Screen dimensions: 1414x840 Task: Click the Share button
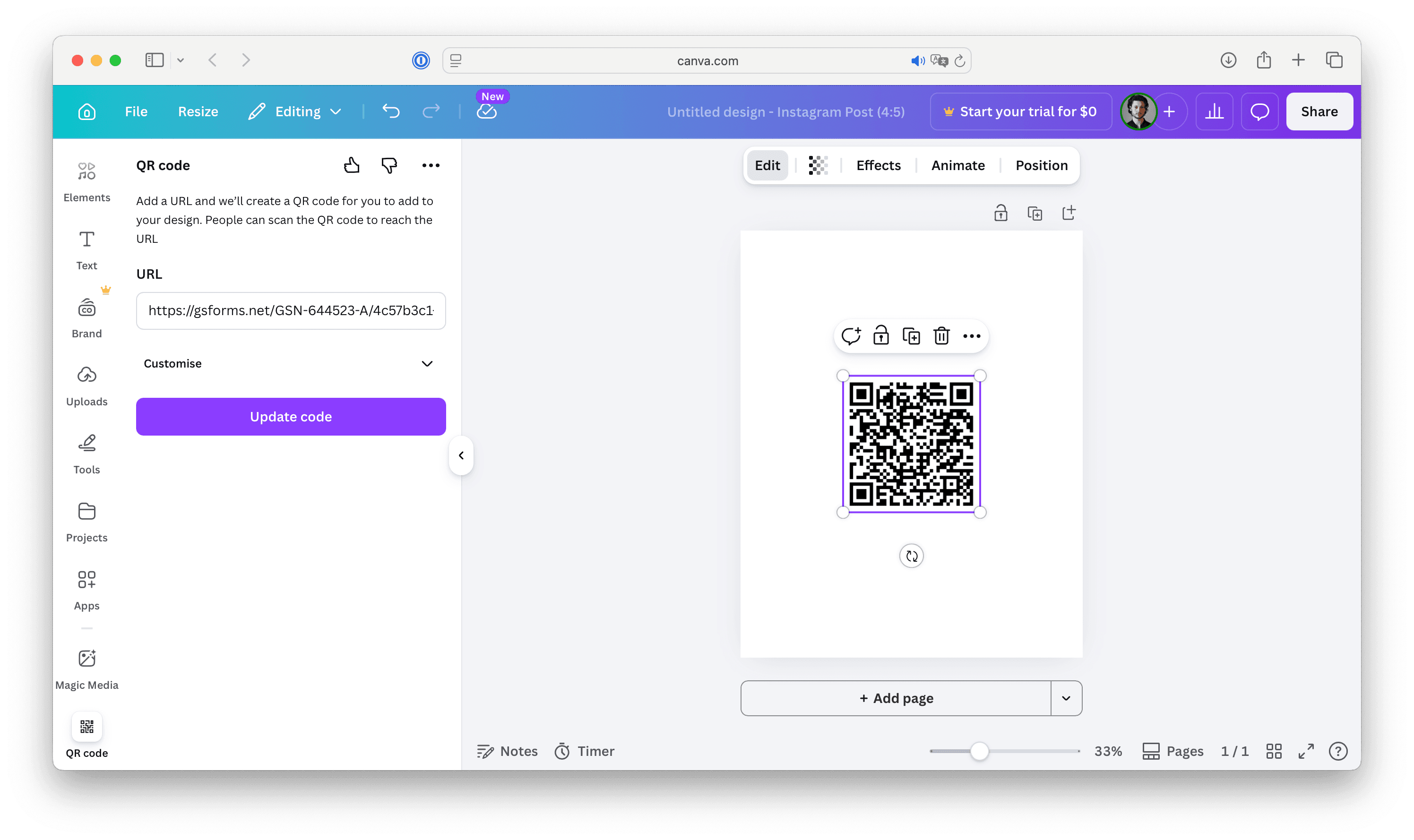coord(1319,111)
